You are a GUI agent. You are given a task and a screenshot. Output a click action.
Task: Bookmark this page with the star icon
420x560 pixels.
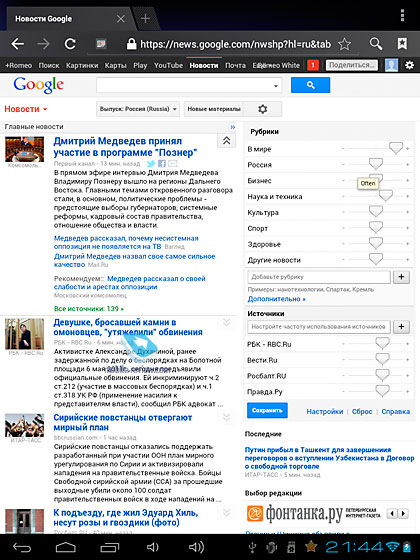[x=344, y=44]
